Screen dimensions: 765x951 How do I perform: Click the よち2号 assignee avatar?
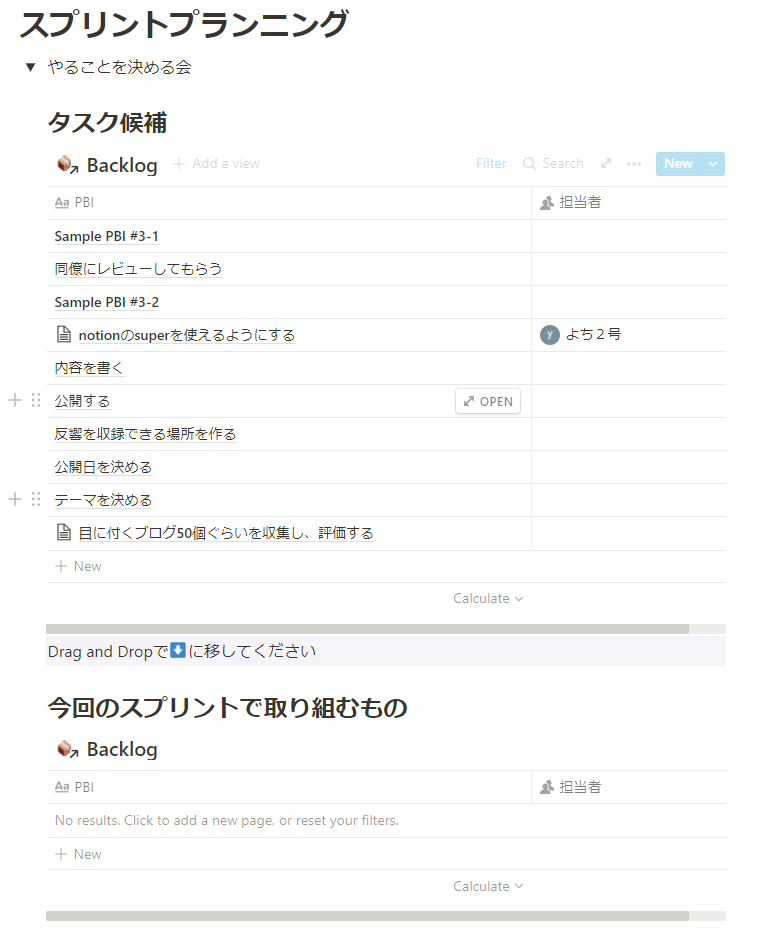(x=550, y=335)
